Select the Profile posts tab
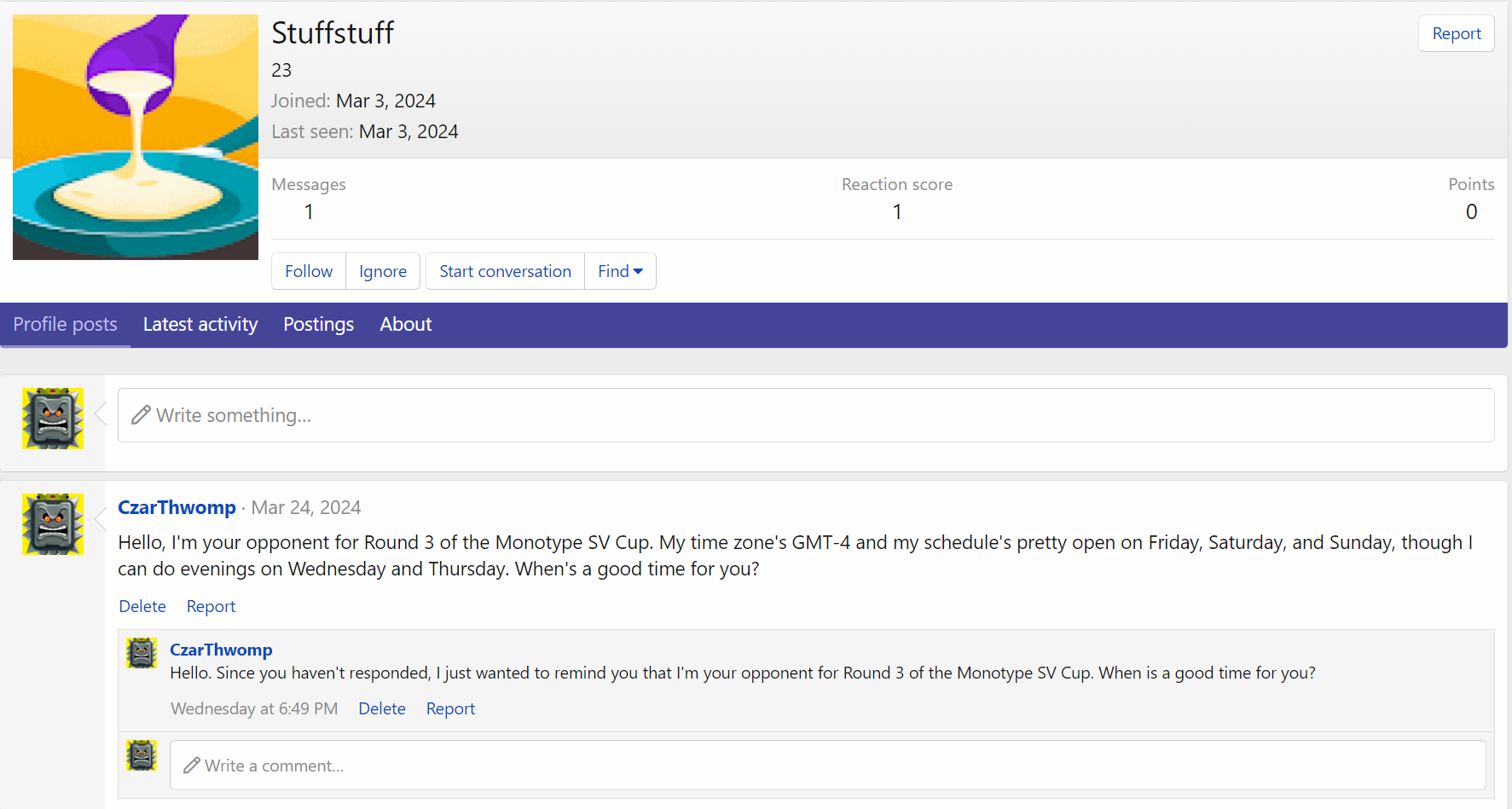 65,325
